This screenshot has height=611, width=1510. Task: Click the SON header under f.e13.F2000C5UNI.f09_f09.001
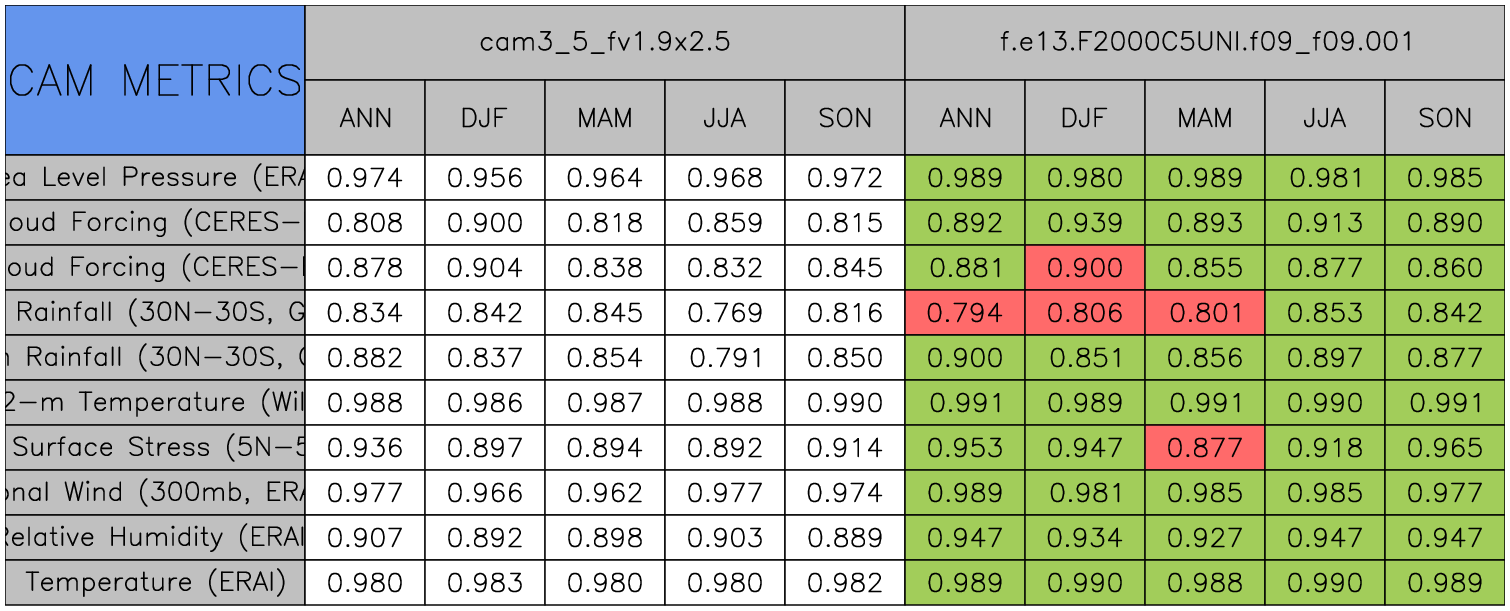click(x=1445, y=118)
